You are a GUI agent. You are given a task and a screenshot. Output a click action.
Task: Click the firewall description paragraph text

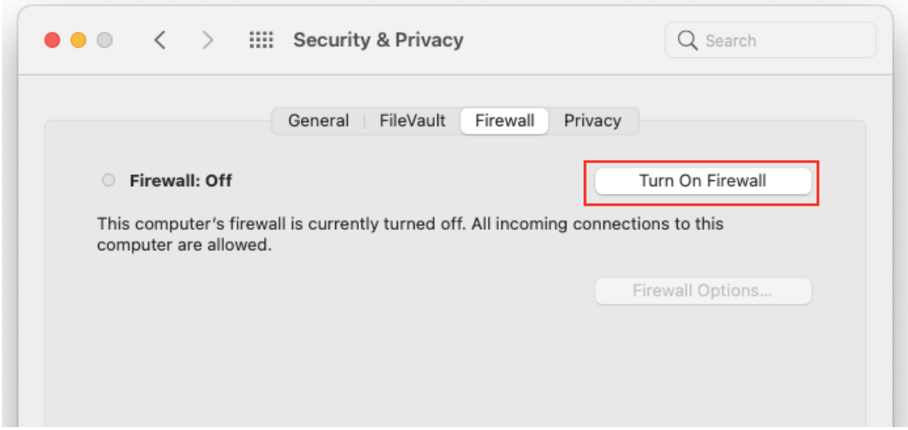click(x=410, y=234)
